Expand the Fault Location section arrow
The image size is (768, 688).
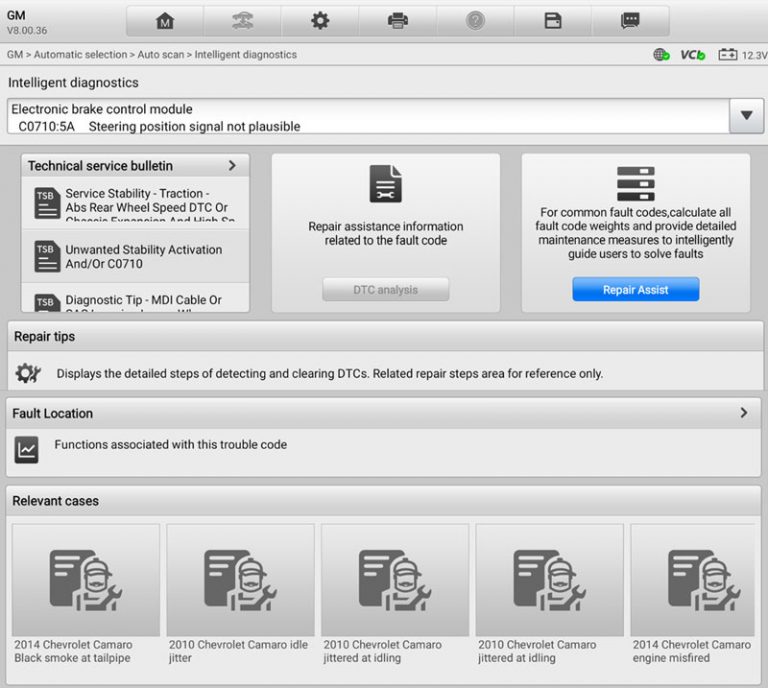click(x=743, y=412)
